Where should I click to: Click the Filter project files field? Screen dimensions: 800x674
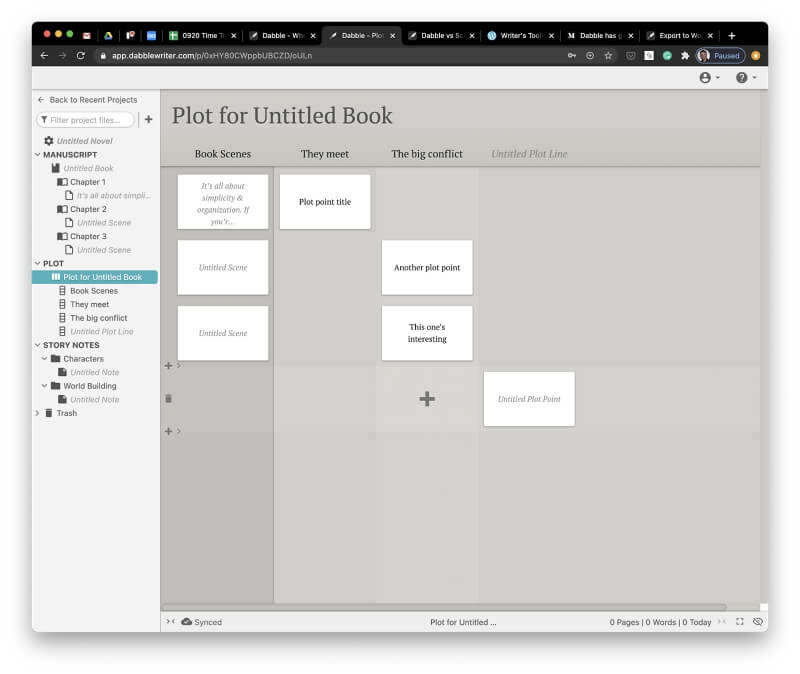(x=86, y=120)
